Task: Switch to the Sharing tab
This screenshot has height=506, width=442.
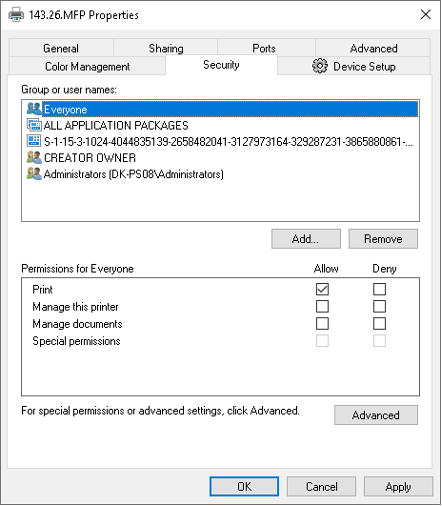Action: [x=166, y=48]
